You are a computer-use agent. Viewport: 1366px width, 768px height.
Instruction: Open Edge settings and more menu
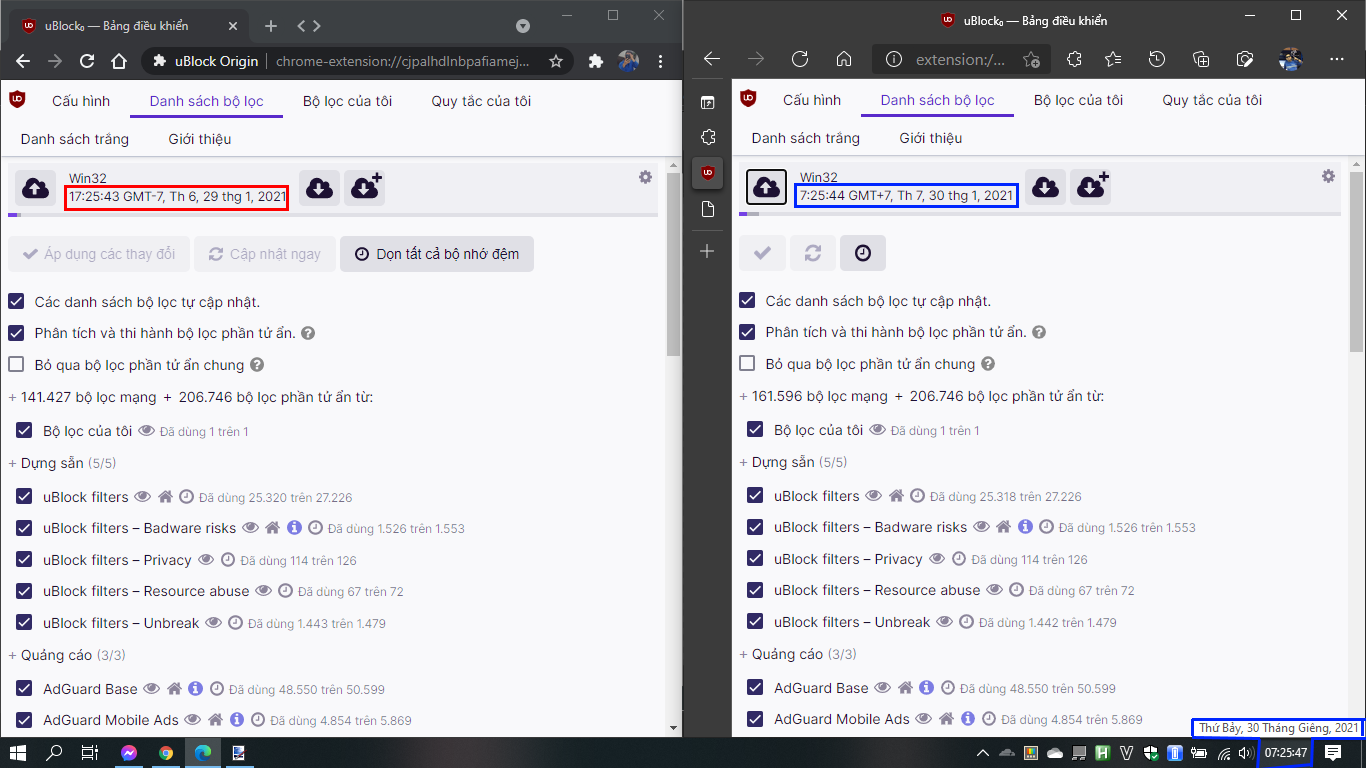click(x=1336, y=59)
